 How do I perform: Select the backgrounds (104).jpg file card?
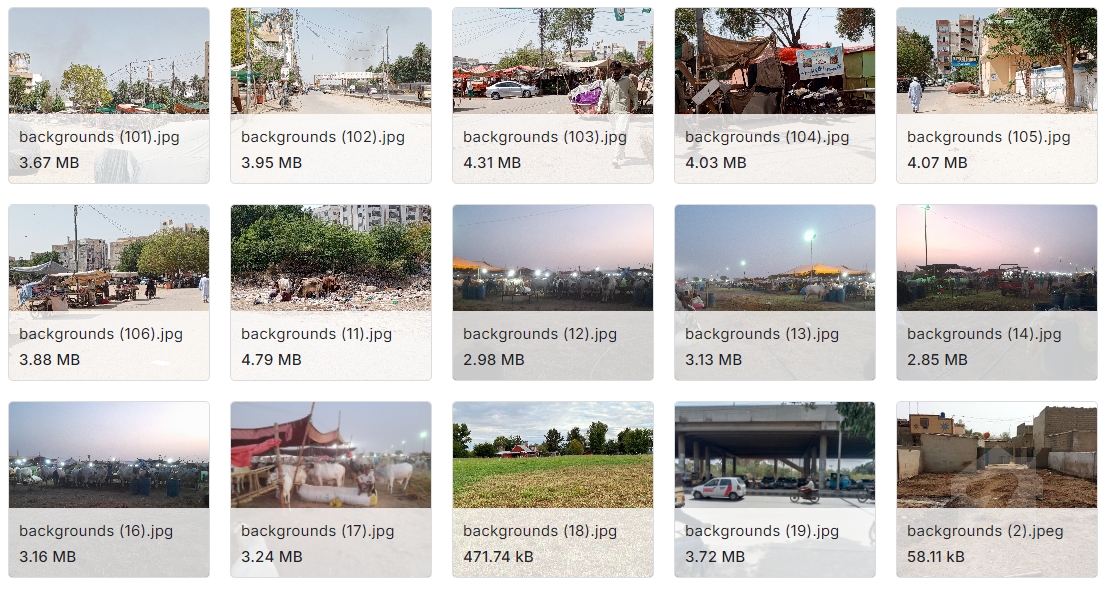point(775,96)
